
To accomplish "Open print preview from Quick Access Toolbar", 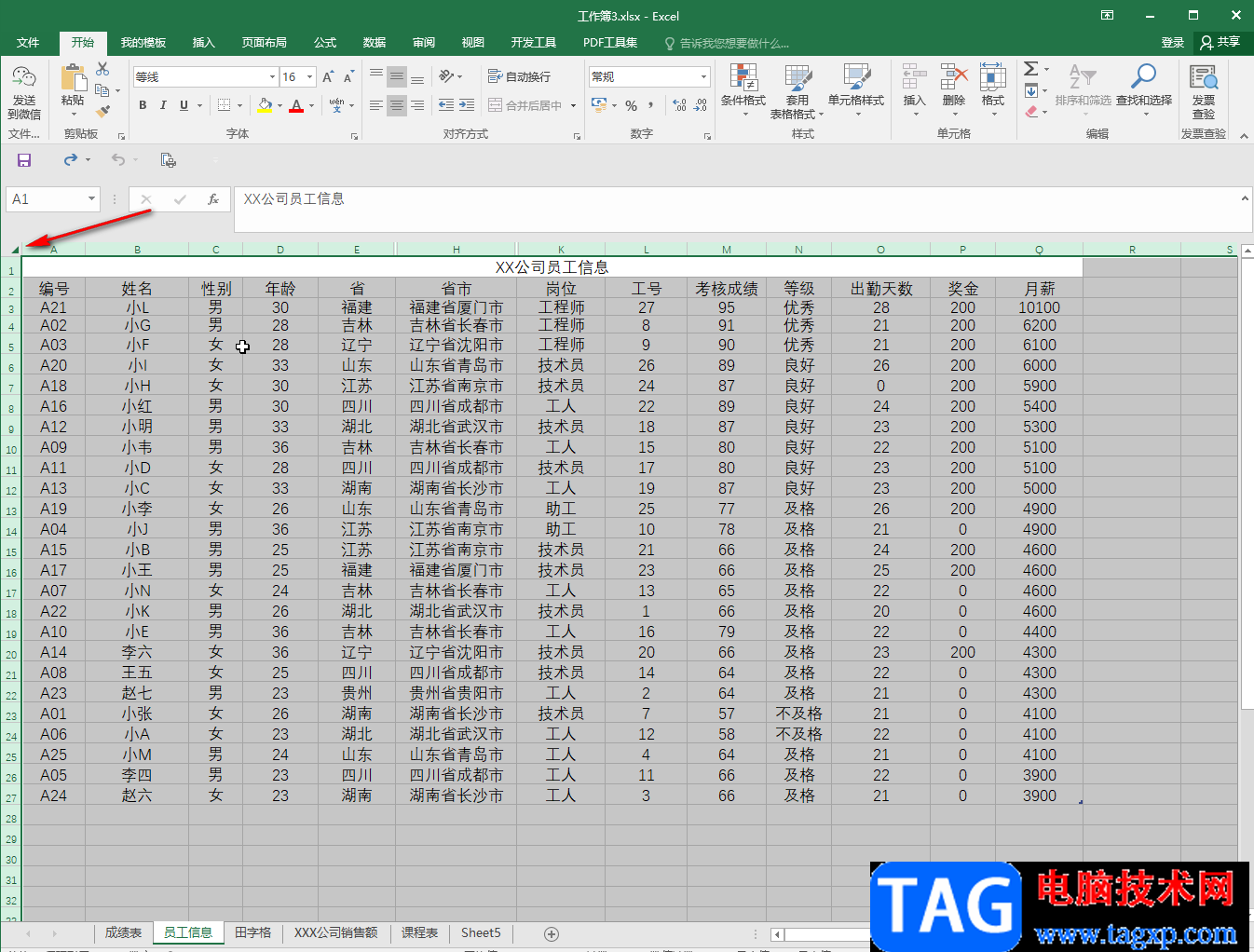I will point(169,160).
